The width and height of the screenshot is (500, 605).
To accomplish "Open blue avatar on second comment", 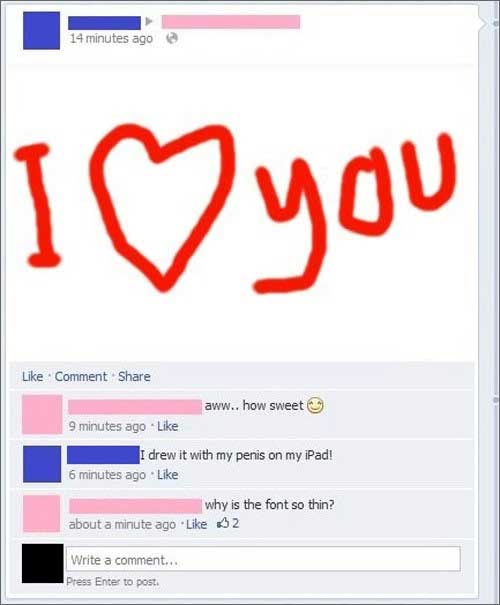I will [42, 464].
